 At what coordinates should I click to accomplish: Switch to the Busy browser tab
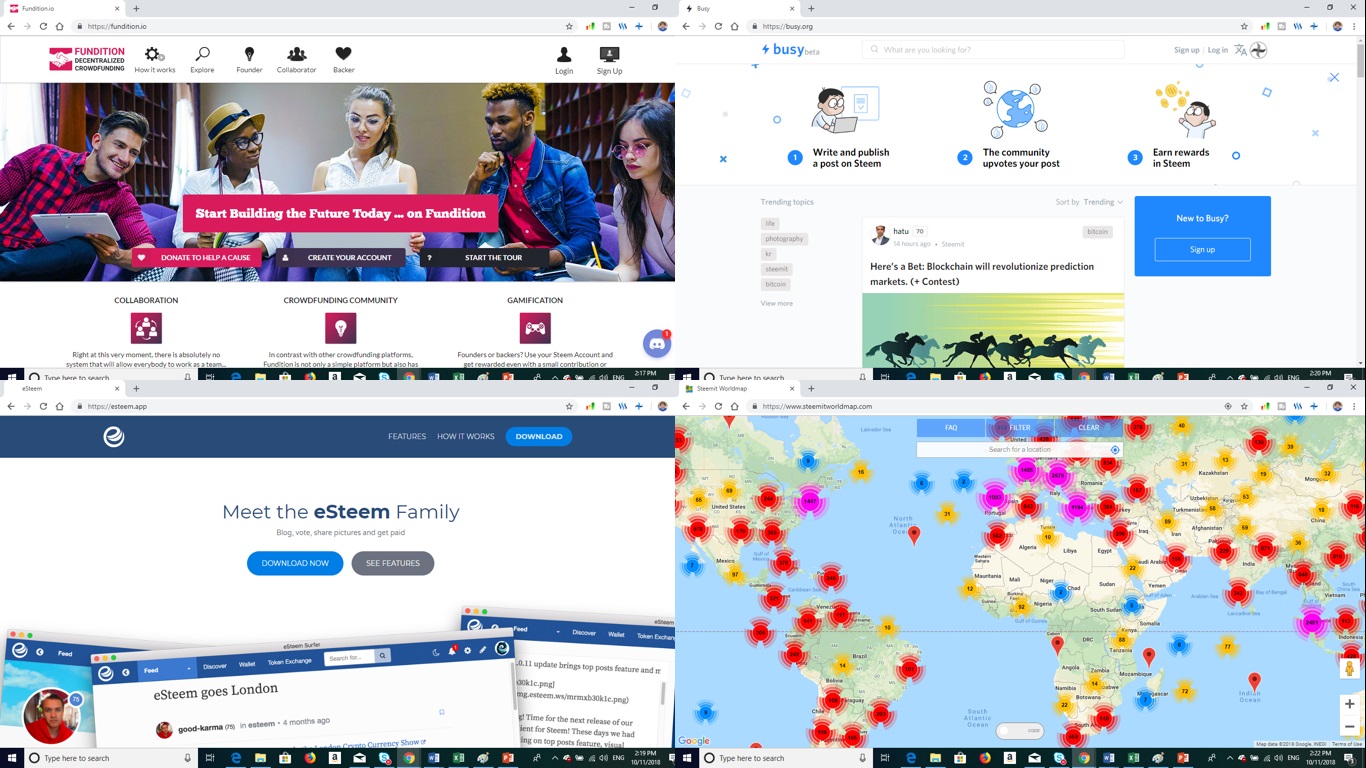[740, 9]
